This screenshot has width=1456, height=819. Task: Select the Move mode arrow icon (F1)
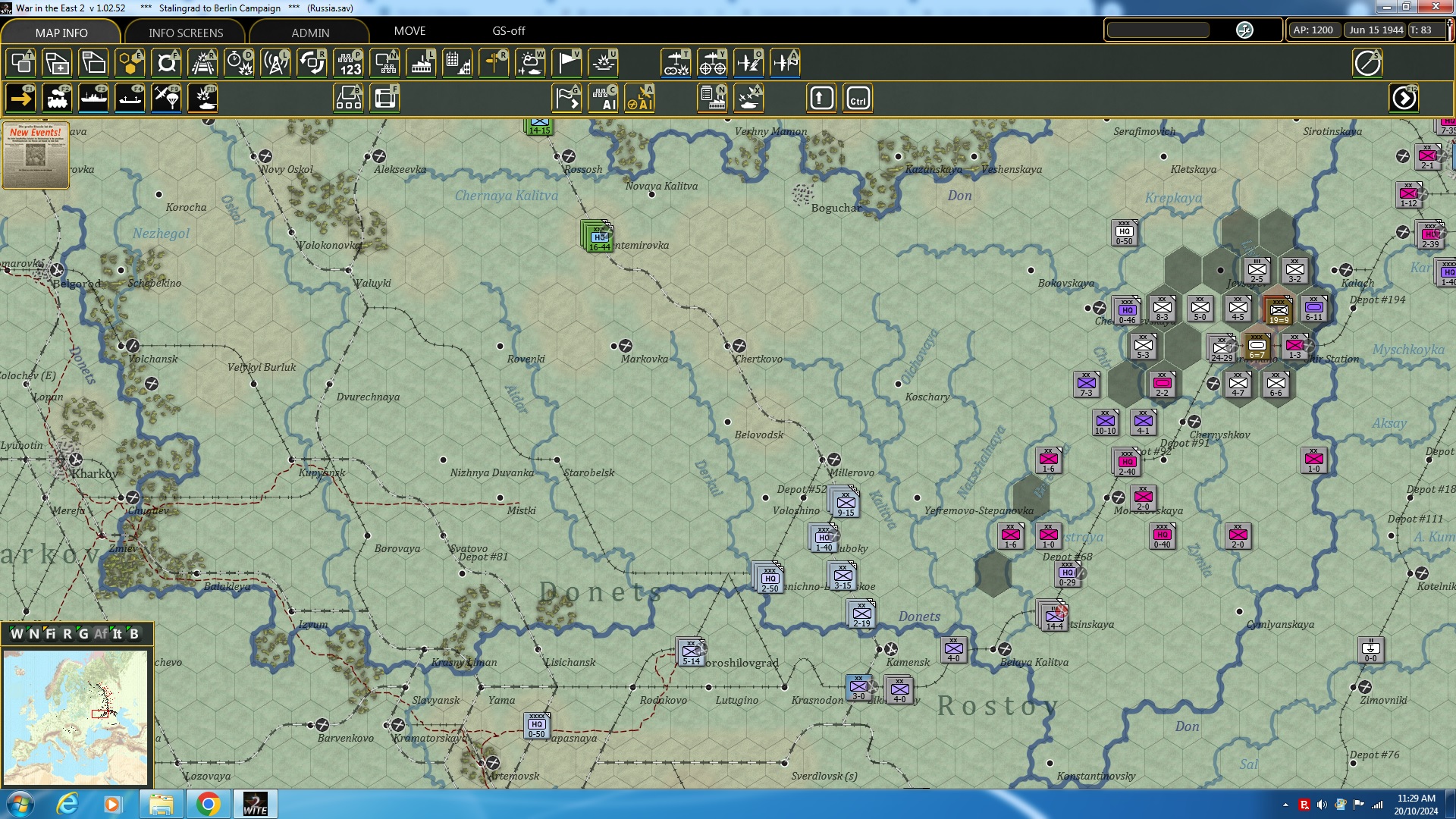[x=20, y=99]
